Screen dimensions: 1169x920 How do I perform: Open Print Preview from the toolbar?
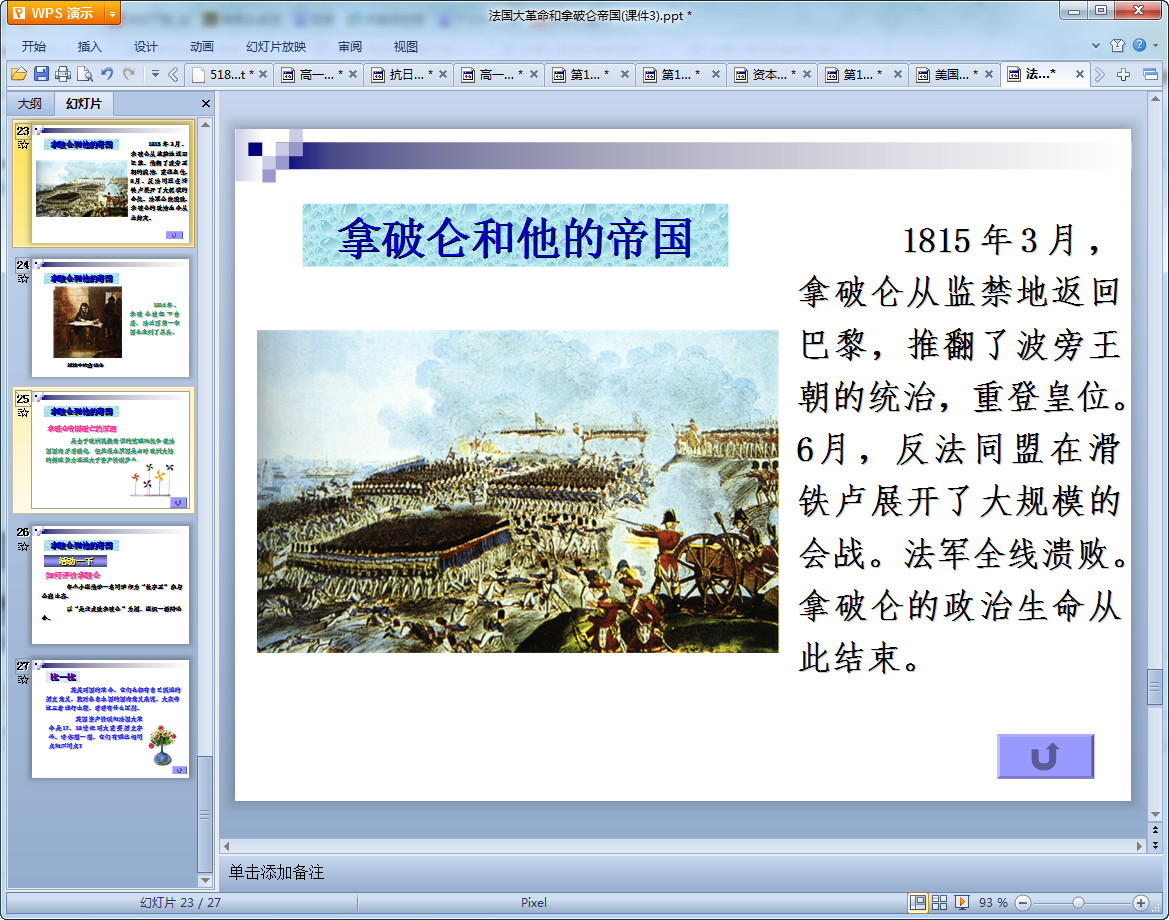tap(85, 74)
